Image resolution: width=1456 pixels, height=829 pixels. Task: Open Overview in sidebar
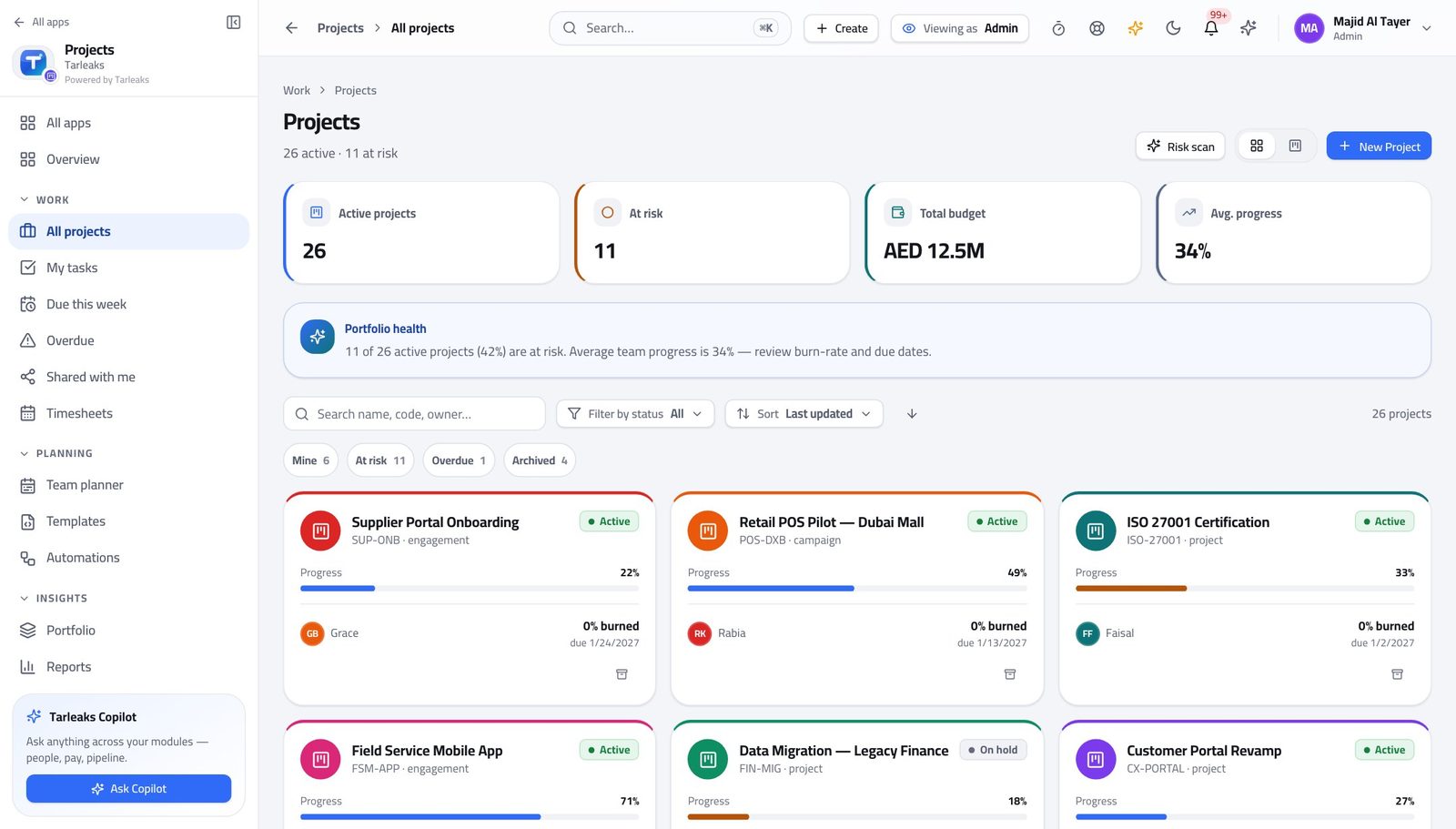click(128, 159)
